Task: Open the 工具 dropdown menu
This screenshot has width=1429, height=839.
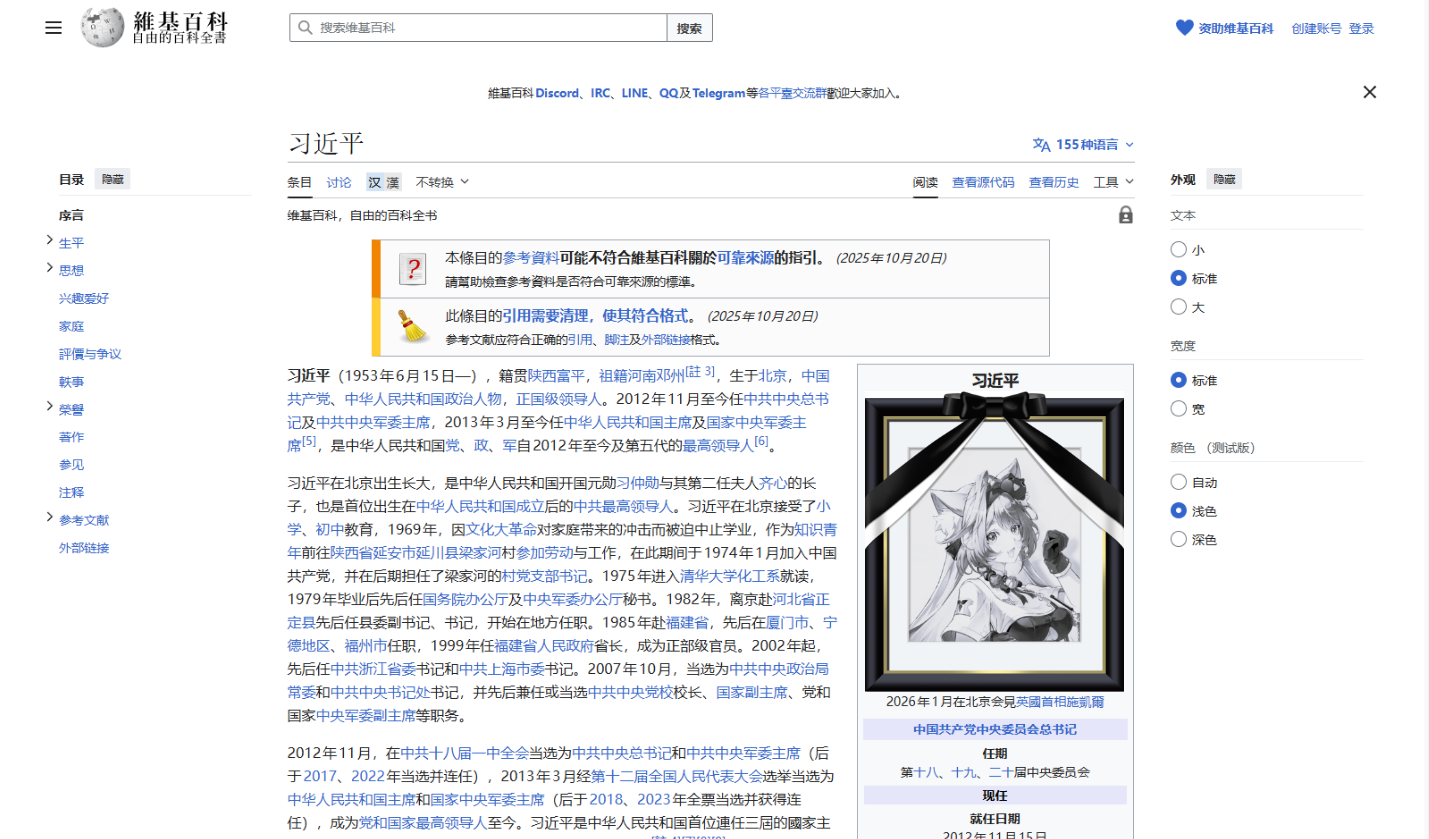Action: coord(1114,182)
